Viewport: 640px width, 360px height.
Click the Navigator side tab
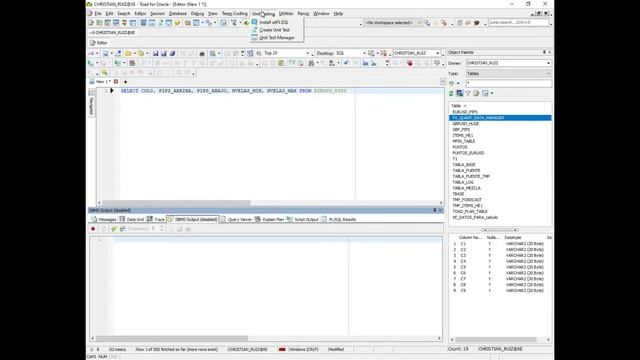click(91, 104)
